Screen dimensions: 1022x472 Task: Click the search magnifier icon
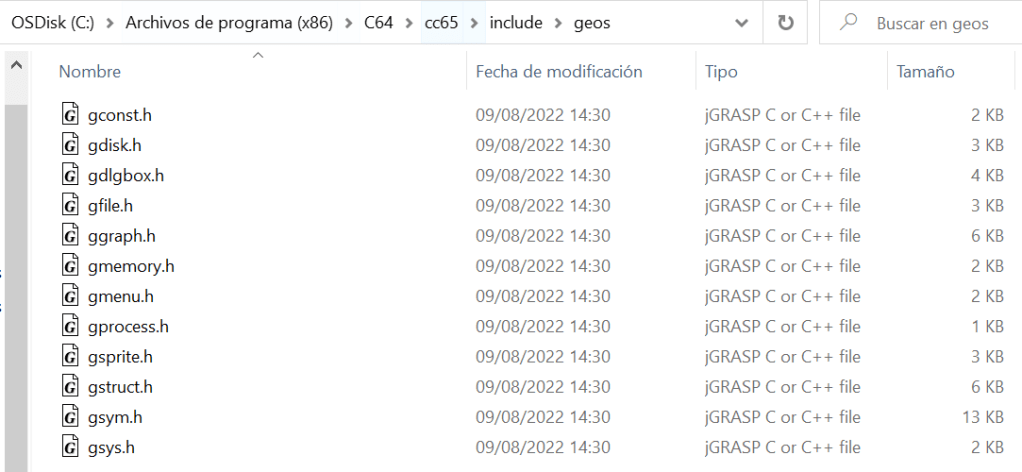click(x=849, y=23)
